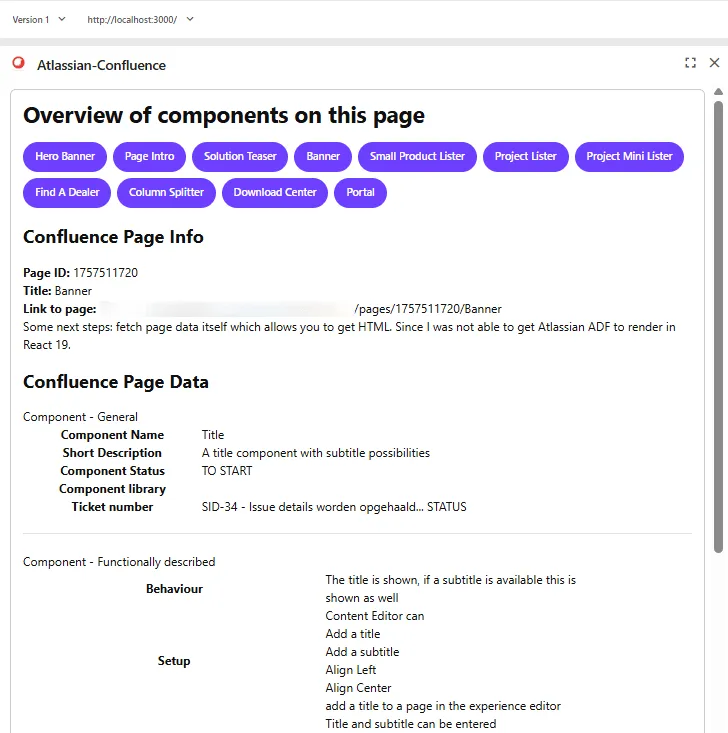Image resolution: width=728 pixels, height=733 pixels.
Task: Select the Page Intro component button
Action: pos(150,157)
